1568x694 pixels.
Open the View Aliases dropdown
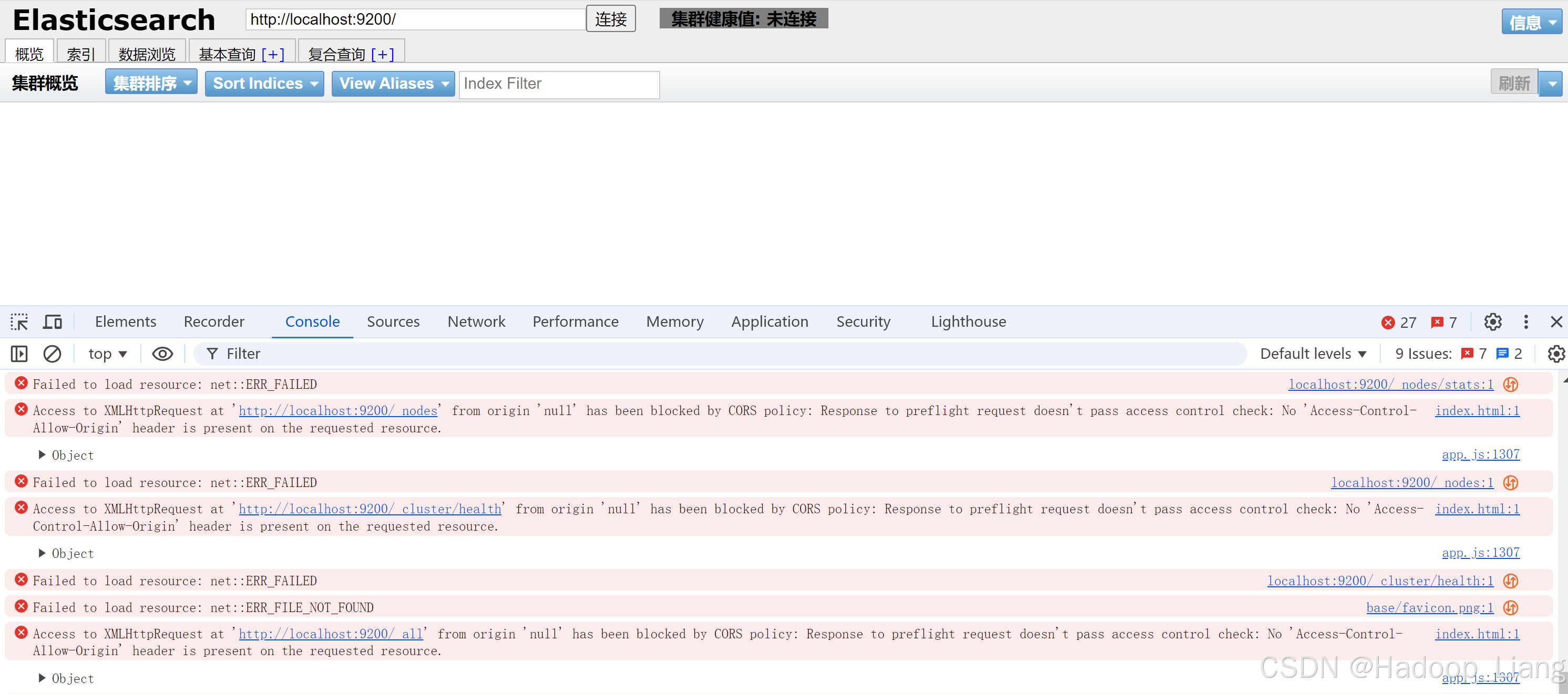393,84
